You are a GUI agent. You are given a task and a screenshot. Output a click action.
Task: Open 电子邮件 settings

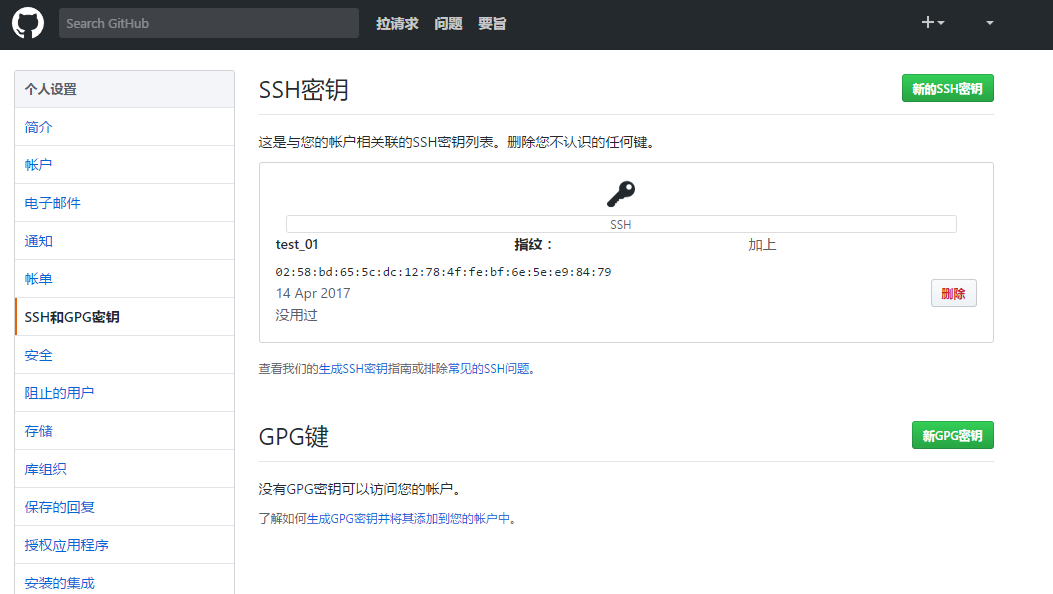point(52,203)
